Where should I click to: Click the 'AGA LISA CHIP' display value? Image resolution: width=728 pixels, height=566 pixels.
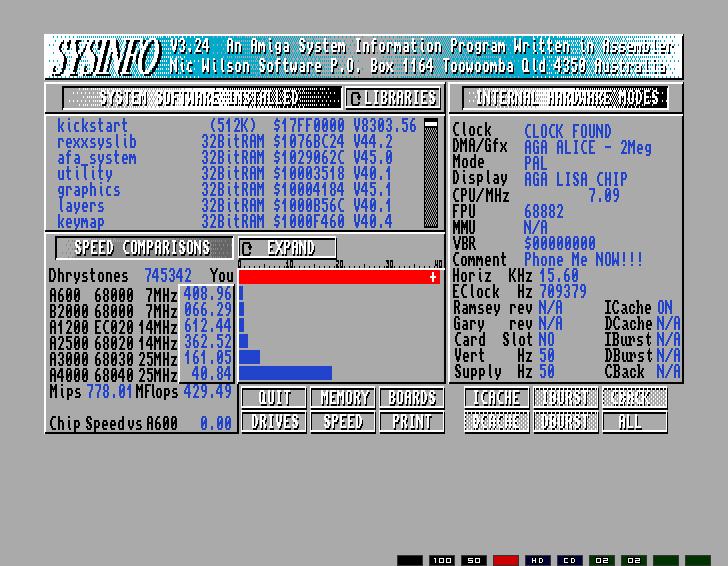576,179
